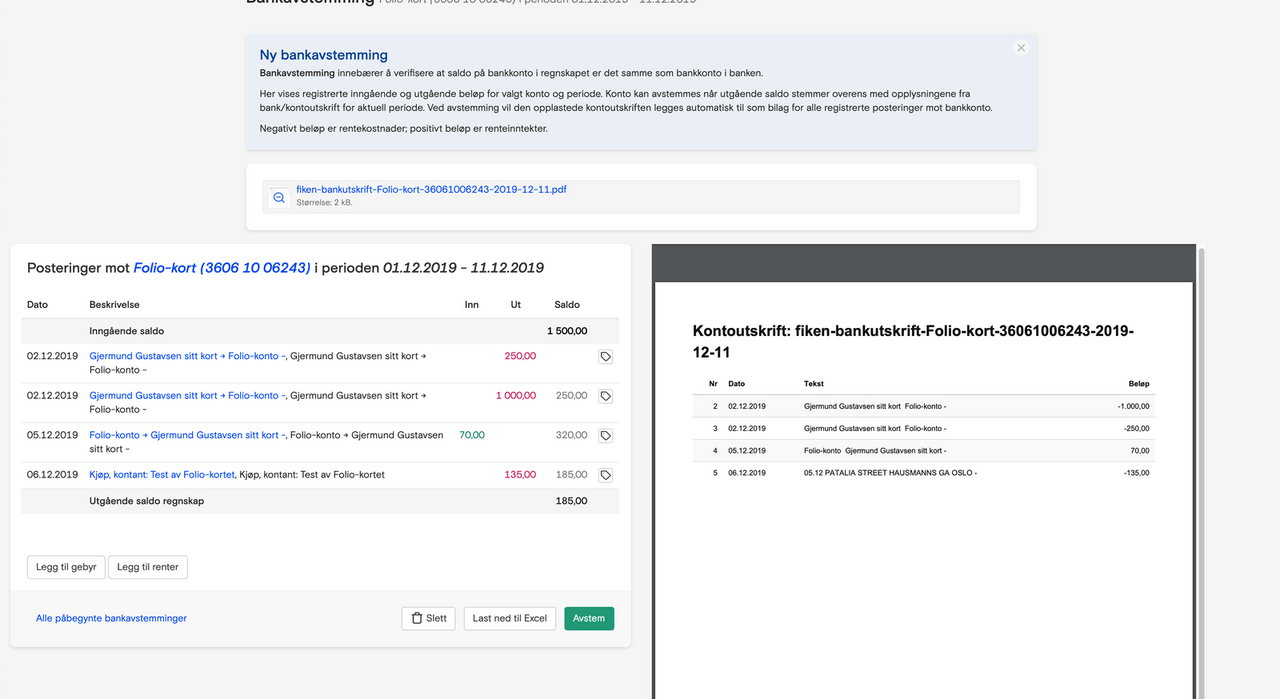Viewport: 1280px width, 699px height.
Task: Click the dark PDF viewer toolbar bar
Action: click(924, 264)
